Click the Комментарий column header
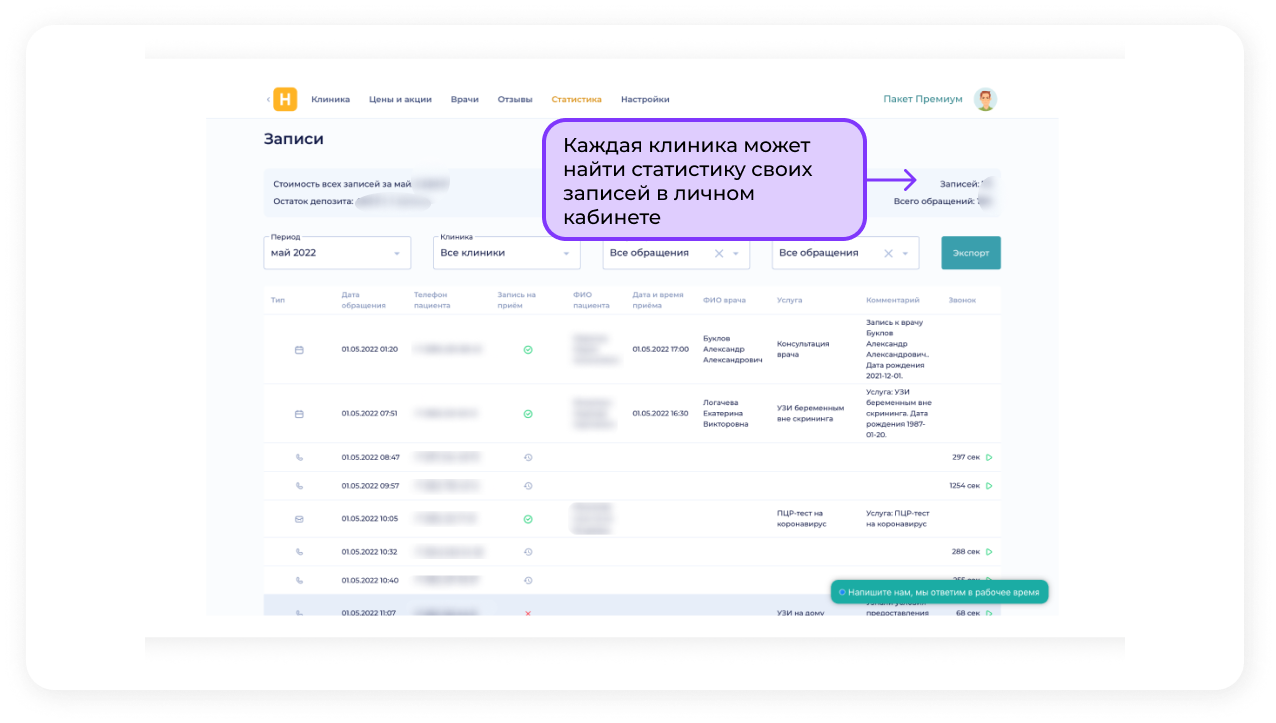 pos(893,300)
